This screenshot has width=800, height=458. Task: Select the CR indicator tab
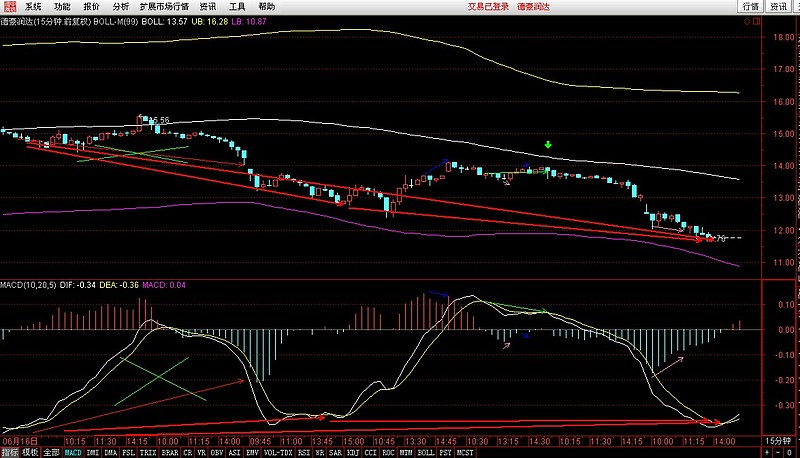point(188,452)
